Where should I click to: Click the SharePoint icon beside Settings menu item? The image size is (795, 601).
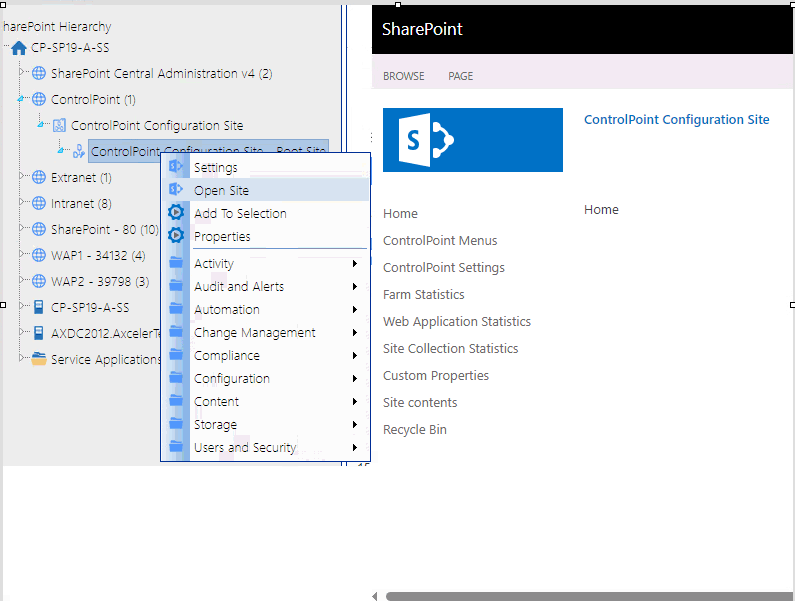coord(176,167)
